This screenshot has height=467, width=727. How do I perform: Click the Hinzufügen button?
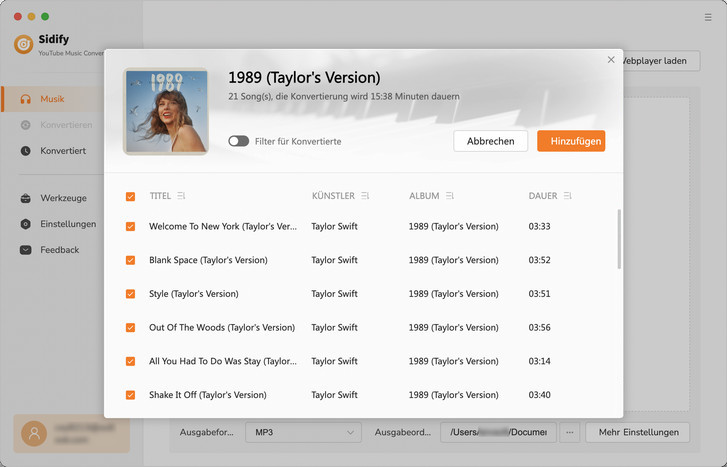571,141
